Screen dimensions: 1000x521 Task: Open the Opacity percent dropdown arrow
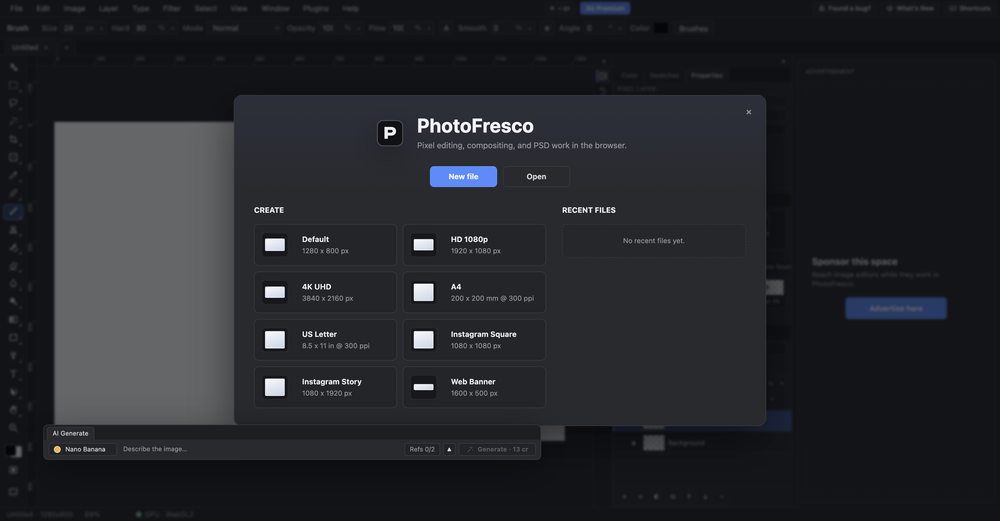tap(358, 28)
